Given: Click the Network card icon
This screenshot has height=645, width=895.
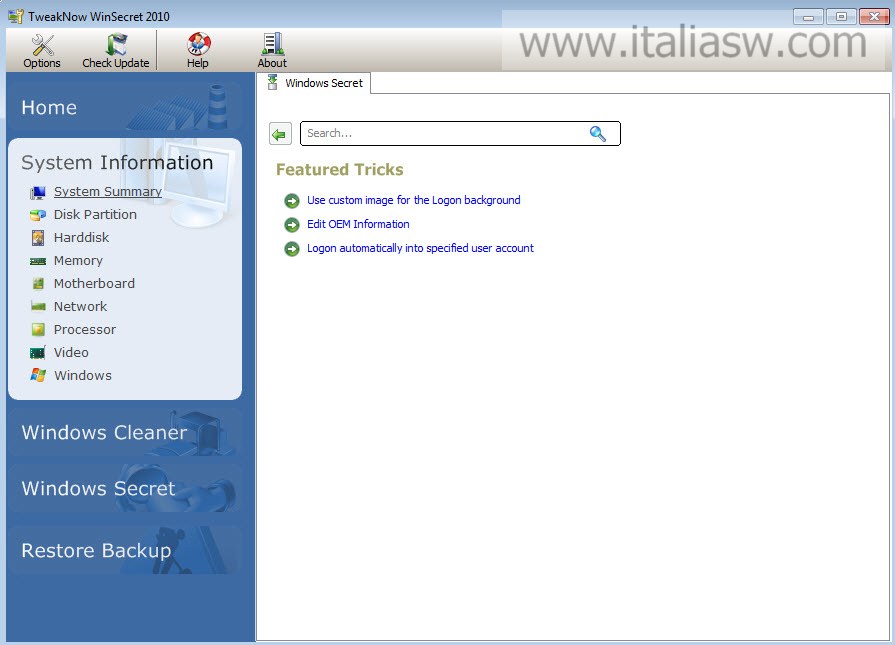Looking at the screenshot, I should (x=38, y=307).
